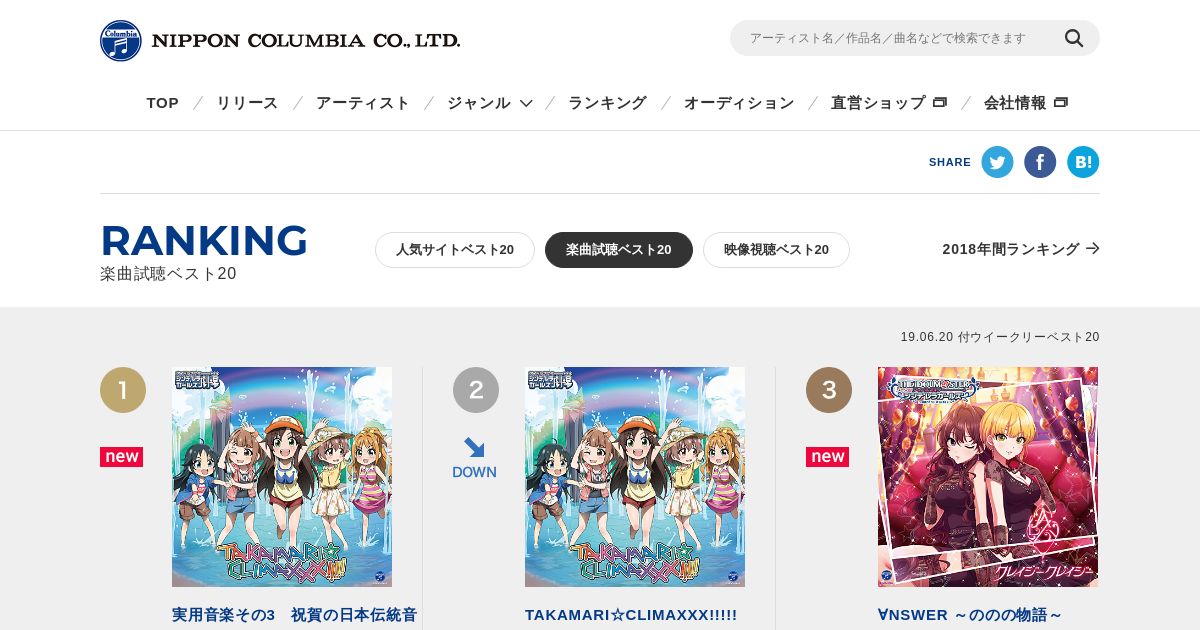Open 実用音楽その3 祝賀の日本伝統音 link
The height and width of the screenshot is (630, 1200).
pyautogui.click(x=295, y=615)
